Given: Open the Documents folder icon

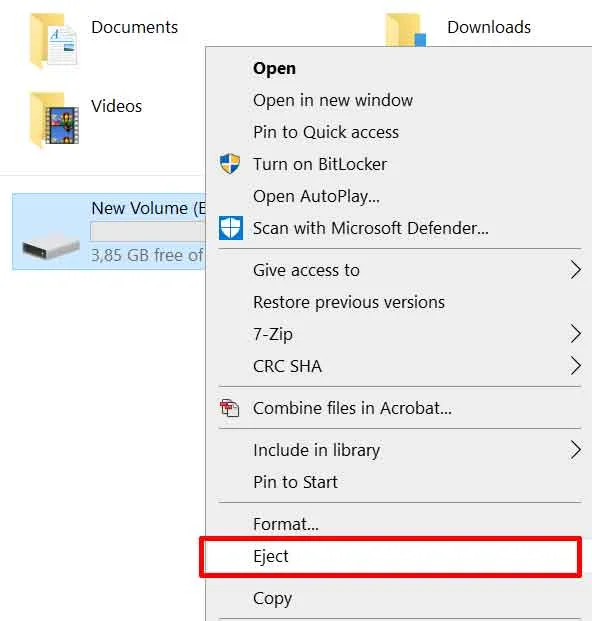Looking at the screenshot, I should [x=53, y=41].
